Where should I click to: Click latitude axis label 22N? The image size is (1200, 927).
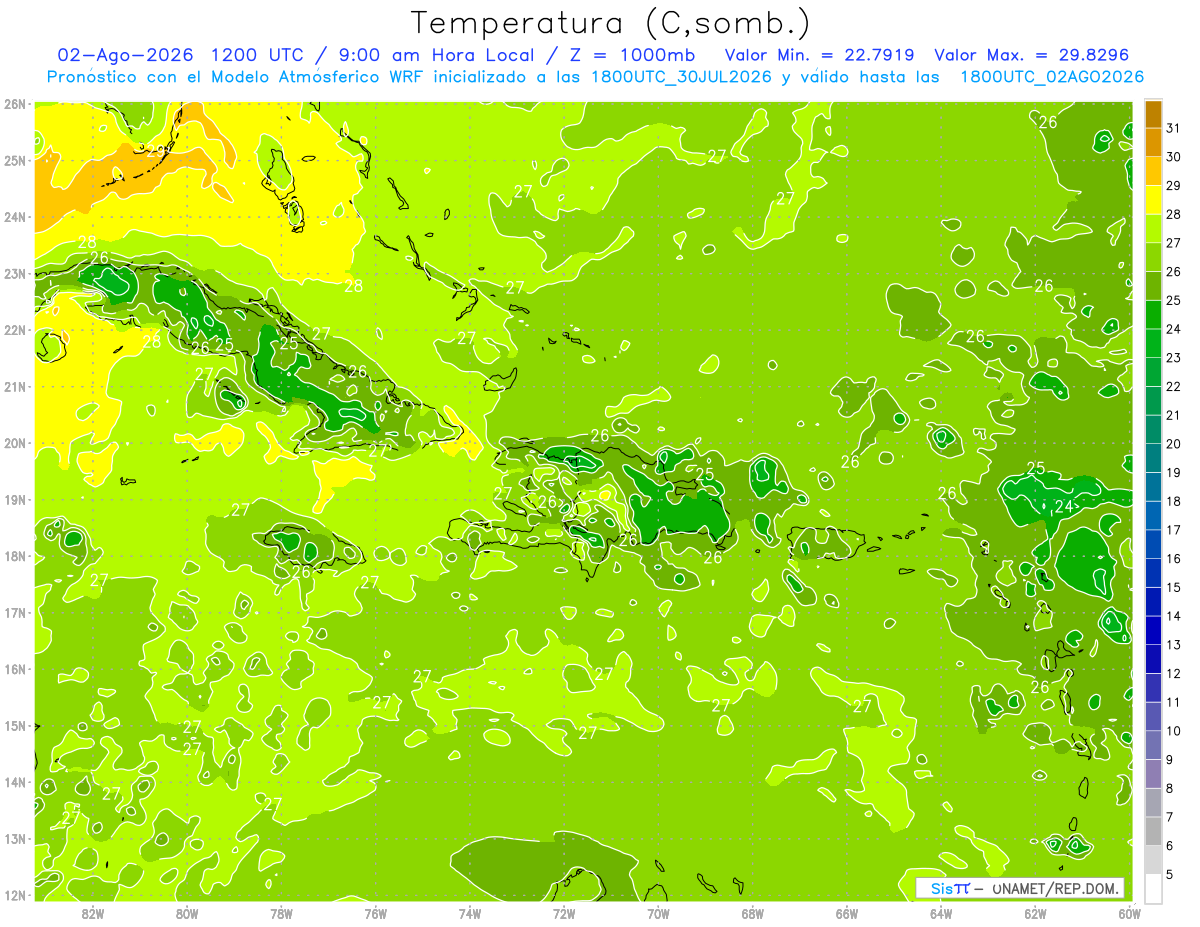(x=15, y=330)
